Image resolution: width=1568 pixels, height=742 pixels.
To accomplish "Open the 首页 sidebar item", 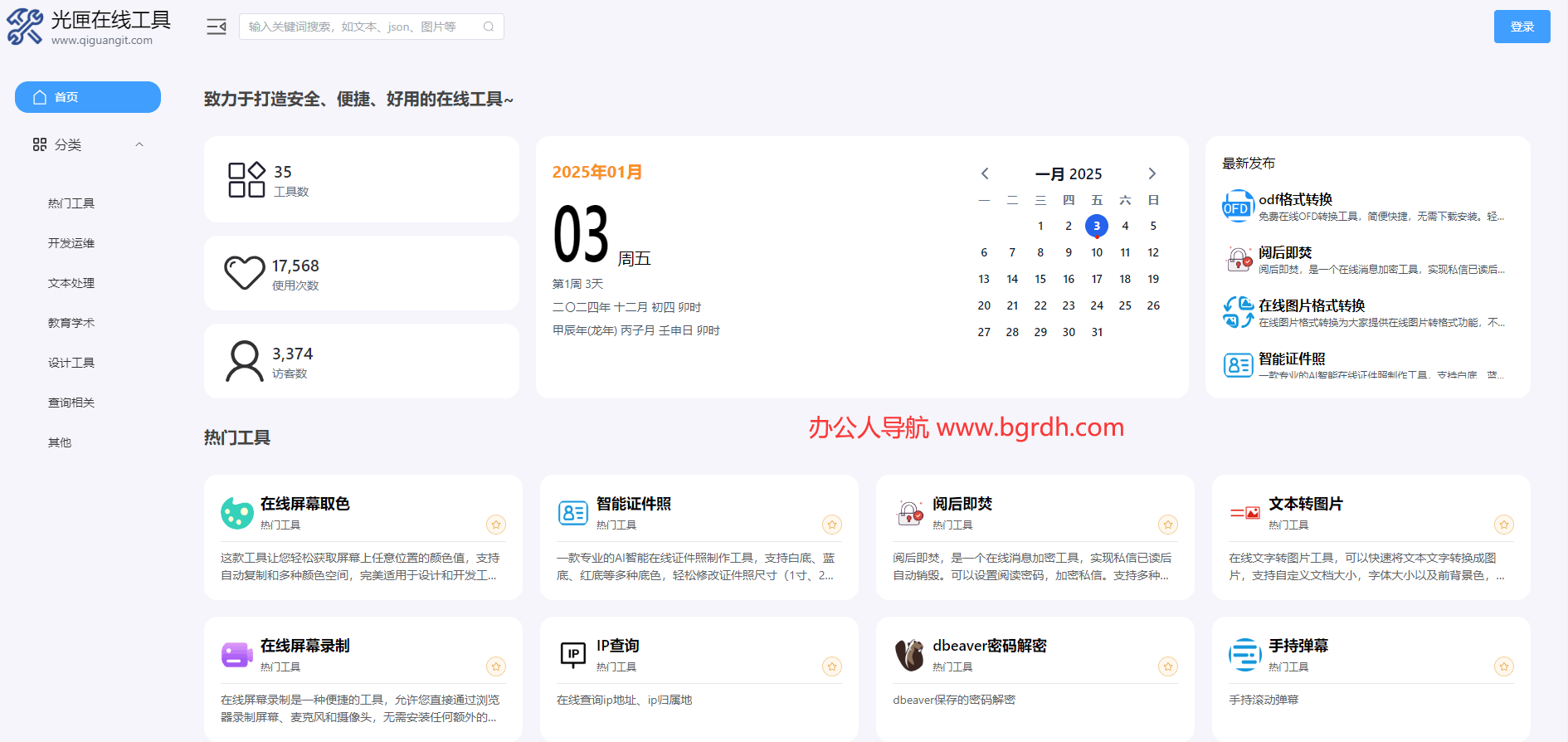I will coord(88,97).
